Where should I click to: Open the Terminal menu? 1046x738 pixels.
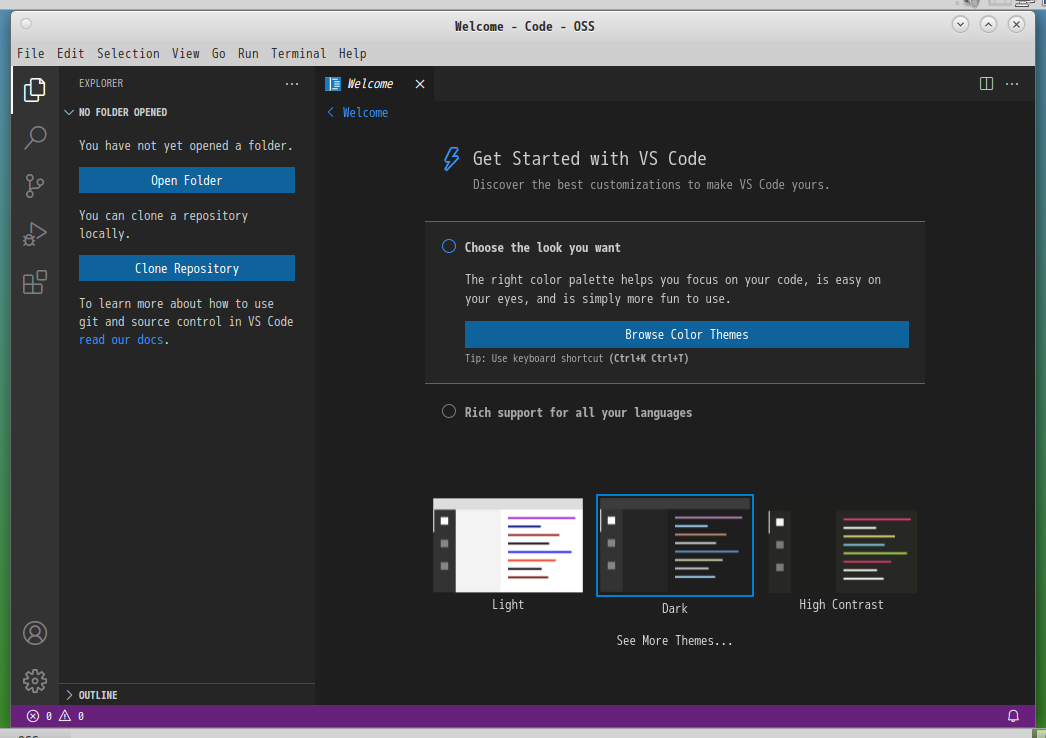298,53
